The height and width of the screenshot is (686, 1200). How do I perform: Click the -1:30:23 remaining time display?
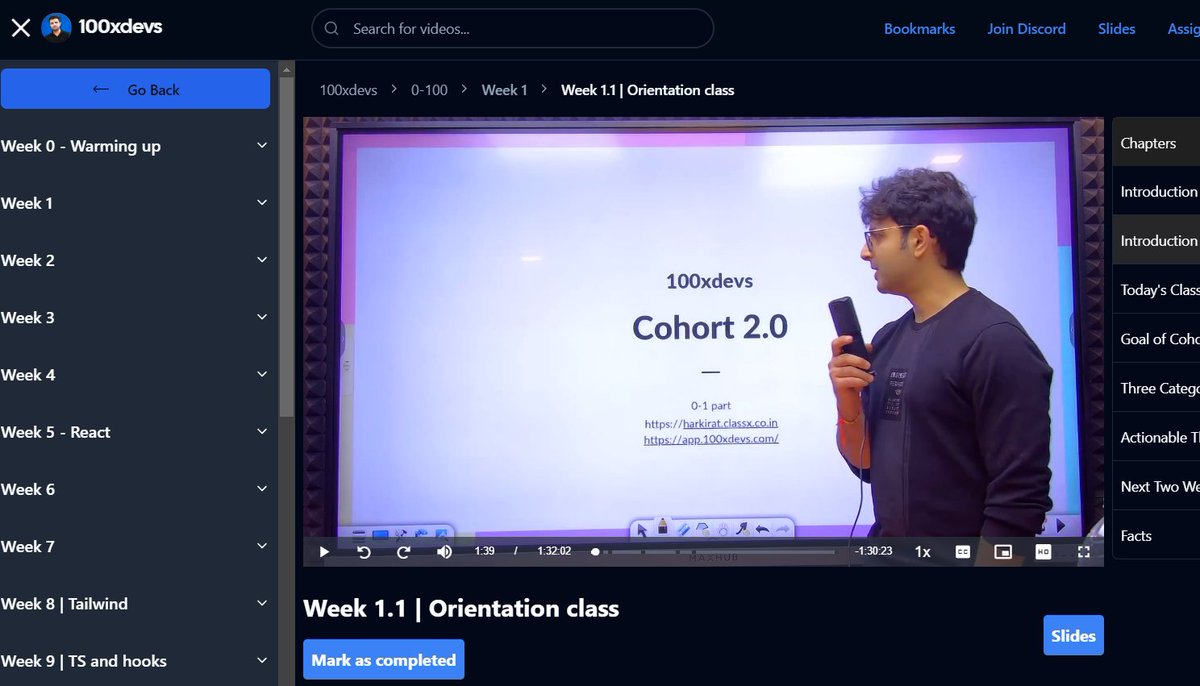point(873,551)
